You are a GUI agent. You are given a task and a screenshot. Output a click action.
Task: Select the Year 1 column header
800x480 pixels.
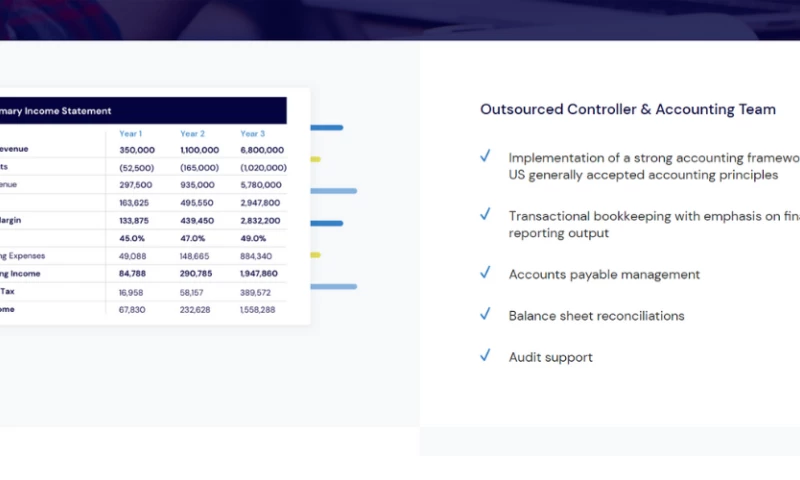tap(130, 133)
